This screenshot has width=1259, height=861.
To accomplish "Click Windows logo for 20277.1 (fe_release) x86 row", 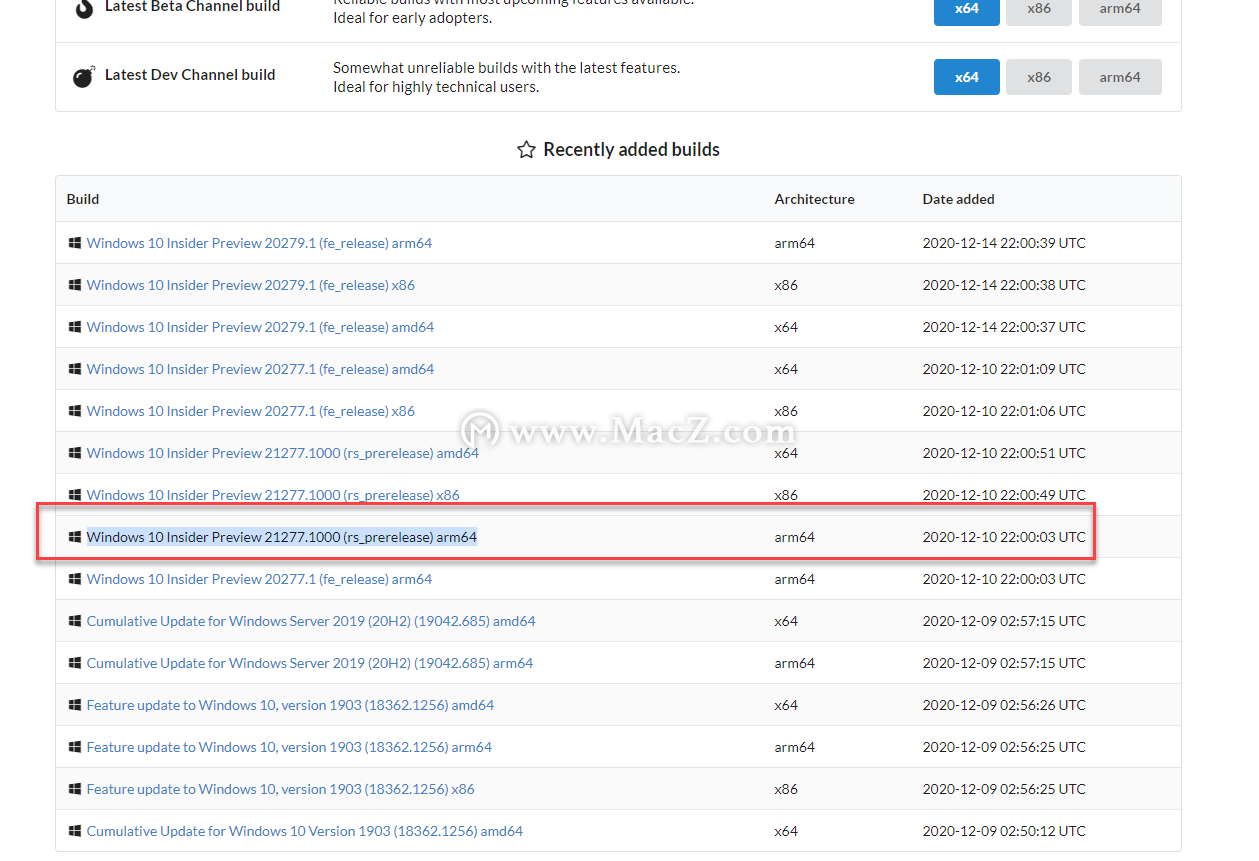I will (x=74, y=411).
